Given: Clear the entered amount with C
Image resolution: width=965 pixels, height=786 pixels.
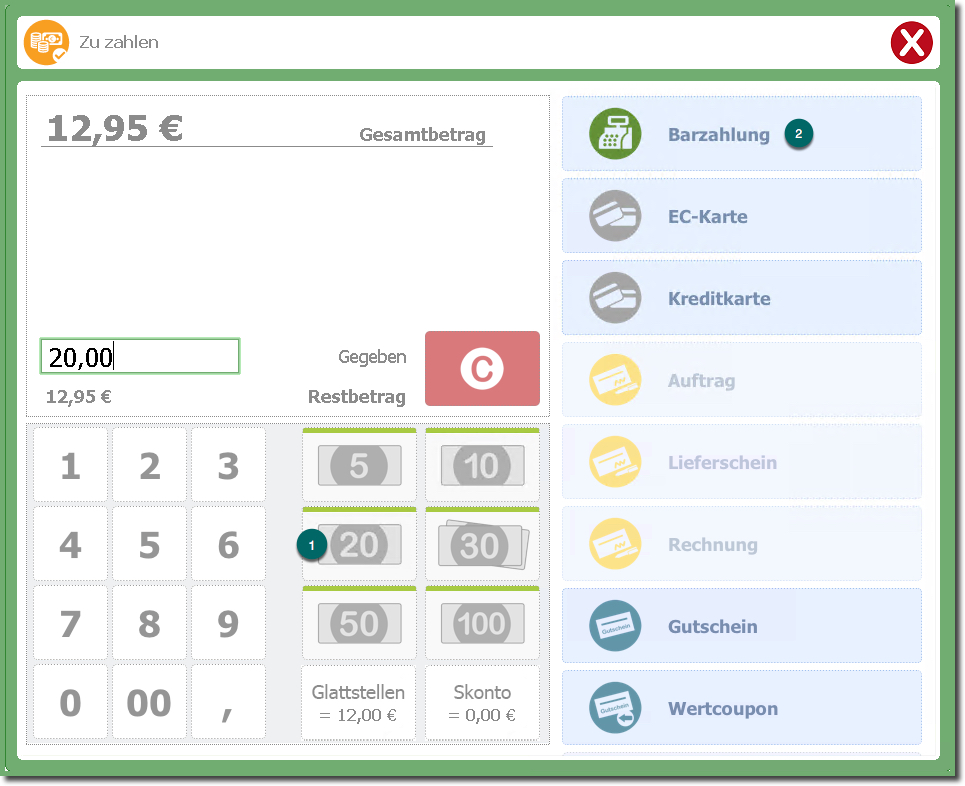Looking at the screenshot, I should (482, 369).
